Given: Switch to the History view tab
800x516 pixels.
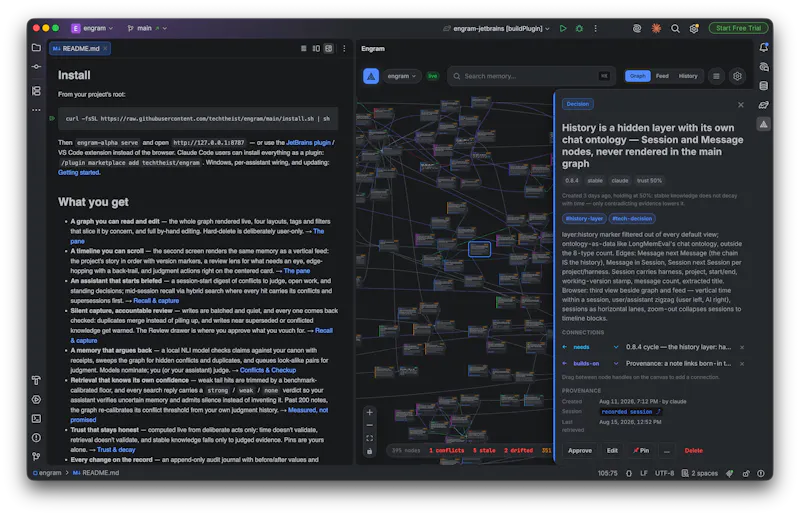Looking at the screenshot, I should point(688,76).
